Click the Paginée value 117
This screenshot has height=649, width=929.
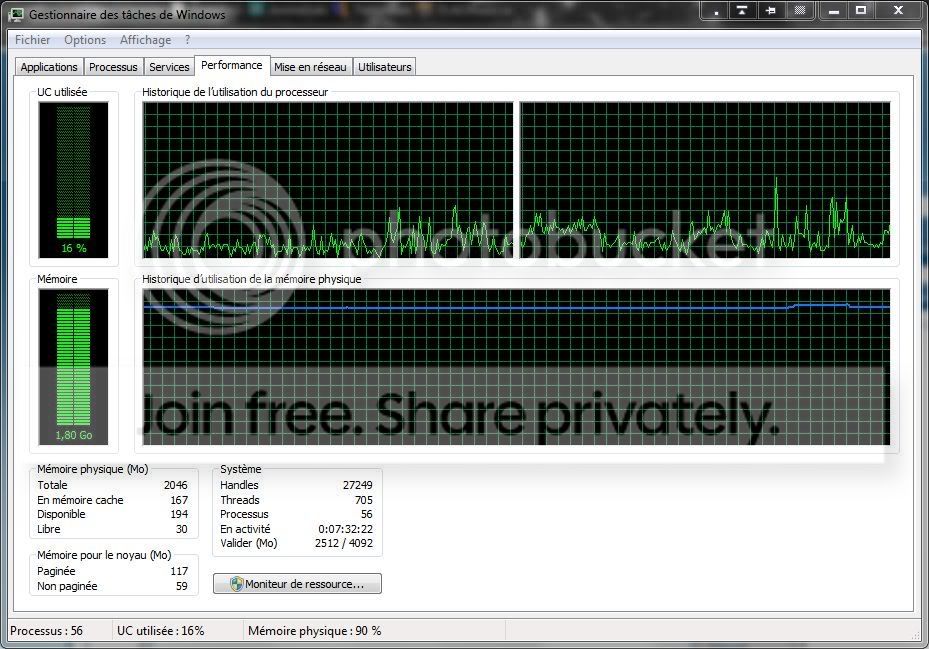click(179, 571)
